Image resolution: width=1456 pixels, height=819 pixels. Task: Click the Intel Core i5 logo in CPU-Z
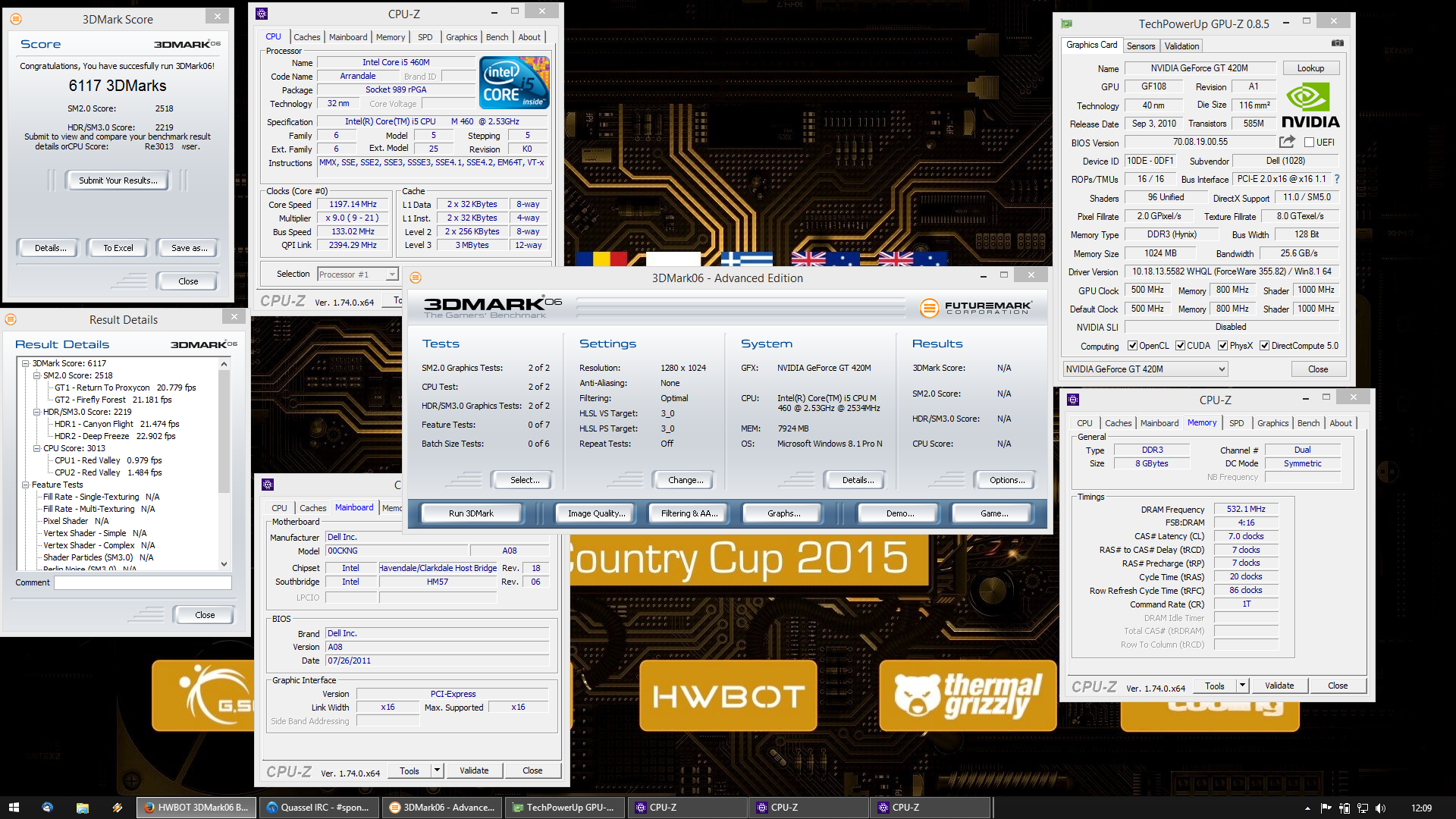(x=515, y=83)
